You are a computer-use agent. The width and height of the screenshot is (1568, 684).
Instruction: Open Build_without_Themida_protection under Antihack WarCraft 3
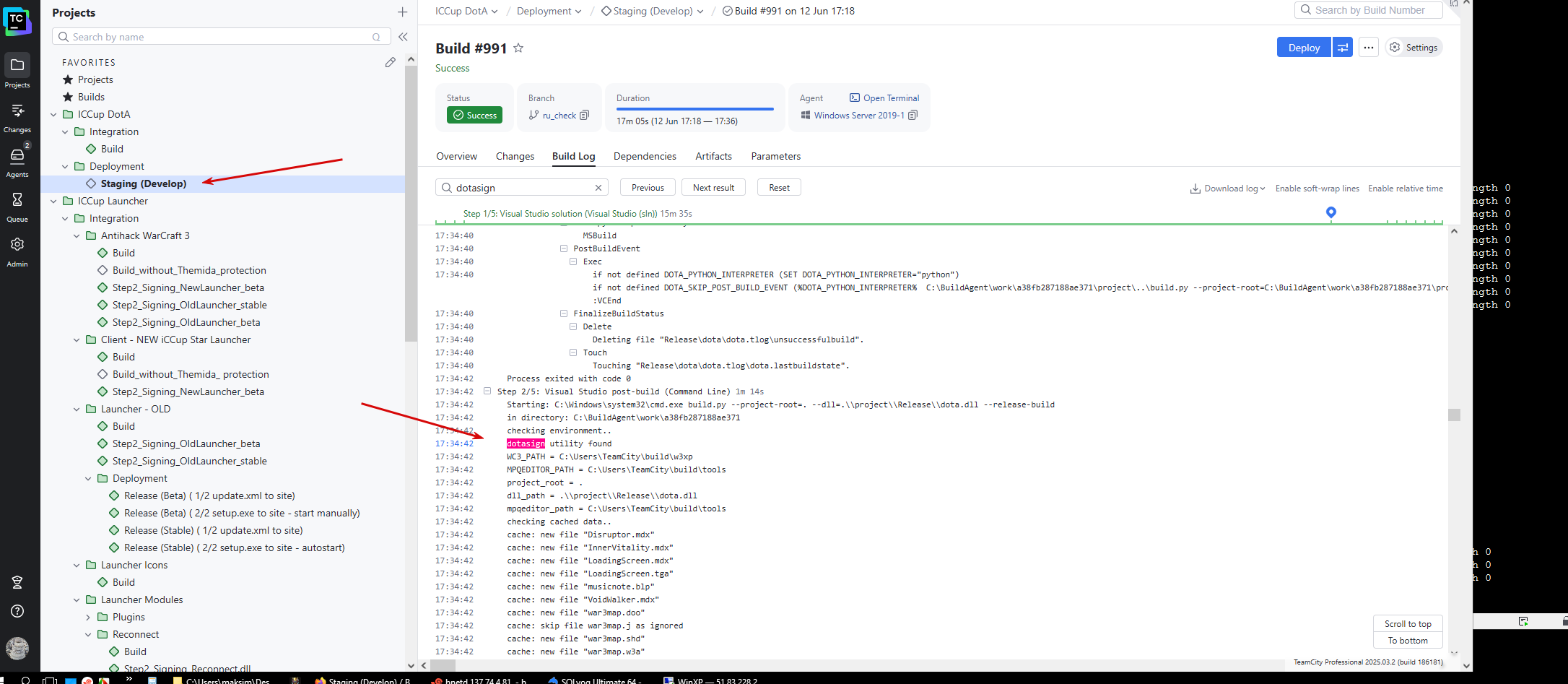coord(189,270)
